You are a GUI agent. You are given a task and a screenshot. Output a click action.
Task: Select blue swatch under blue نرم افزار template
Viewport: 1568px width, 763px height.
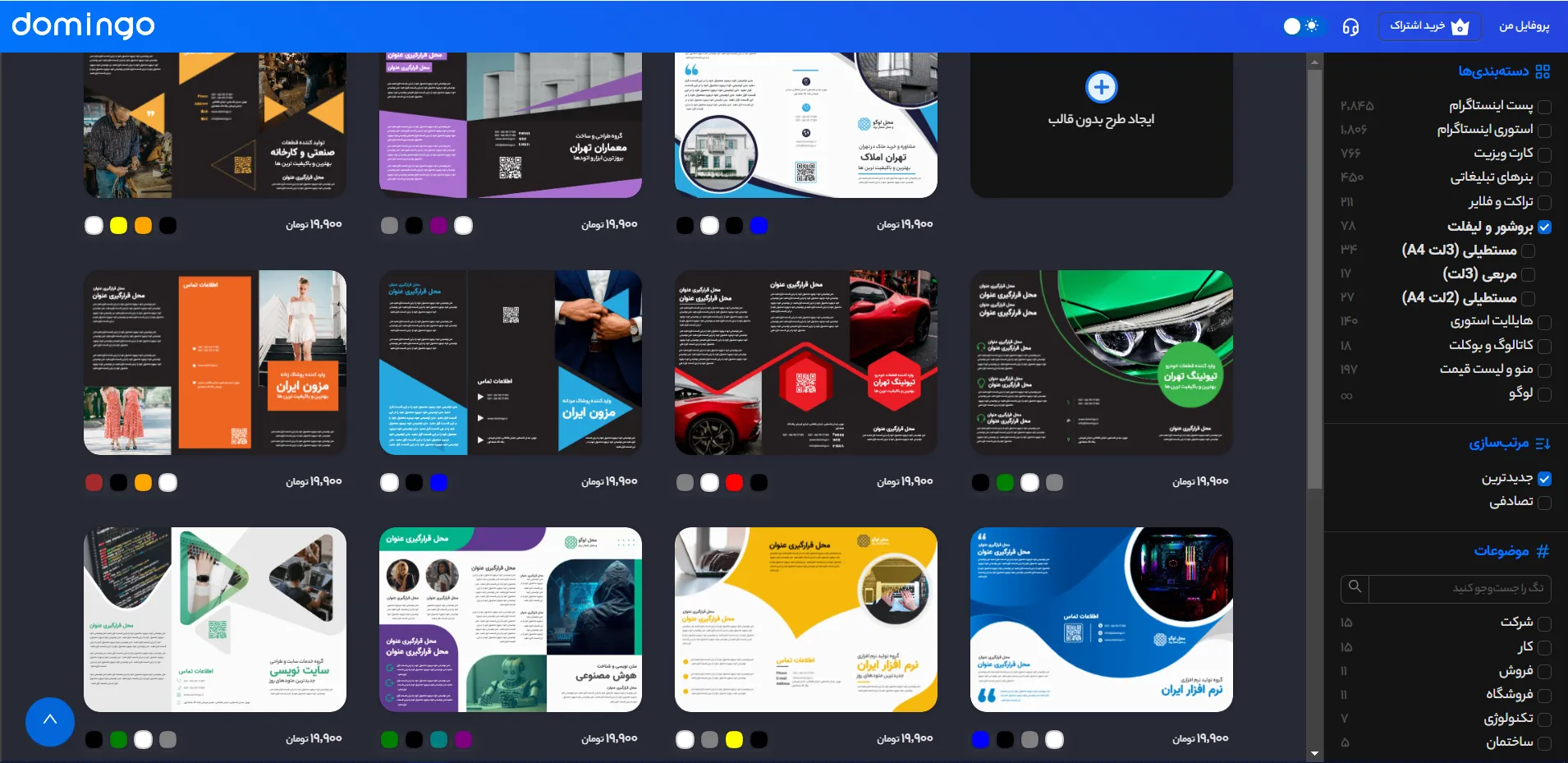tap(981, 740)
